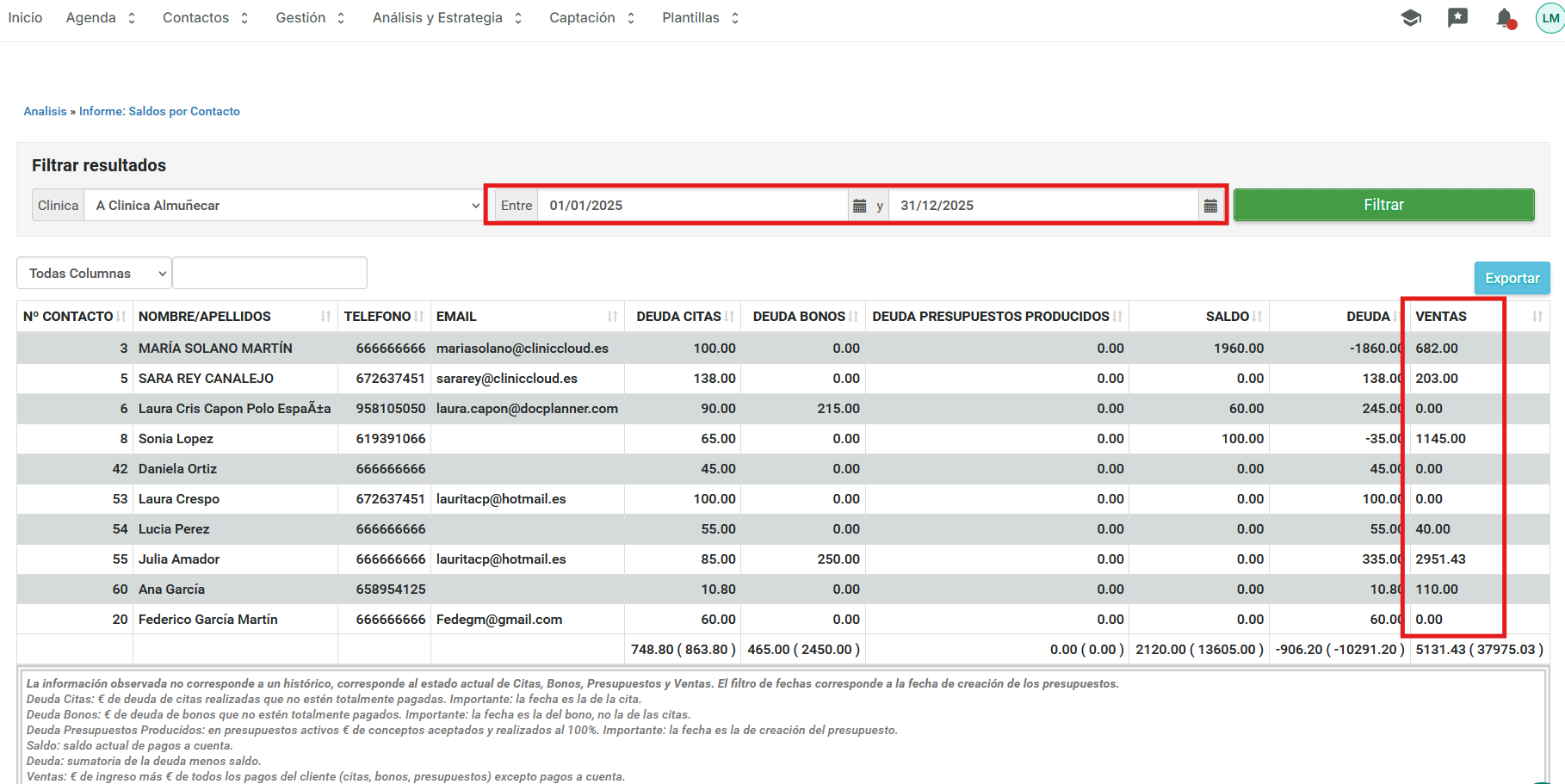Open the notifications bell
This screenshot has height=784, width=1565.
pyautogui.click(x=1505, y=18)
